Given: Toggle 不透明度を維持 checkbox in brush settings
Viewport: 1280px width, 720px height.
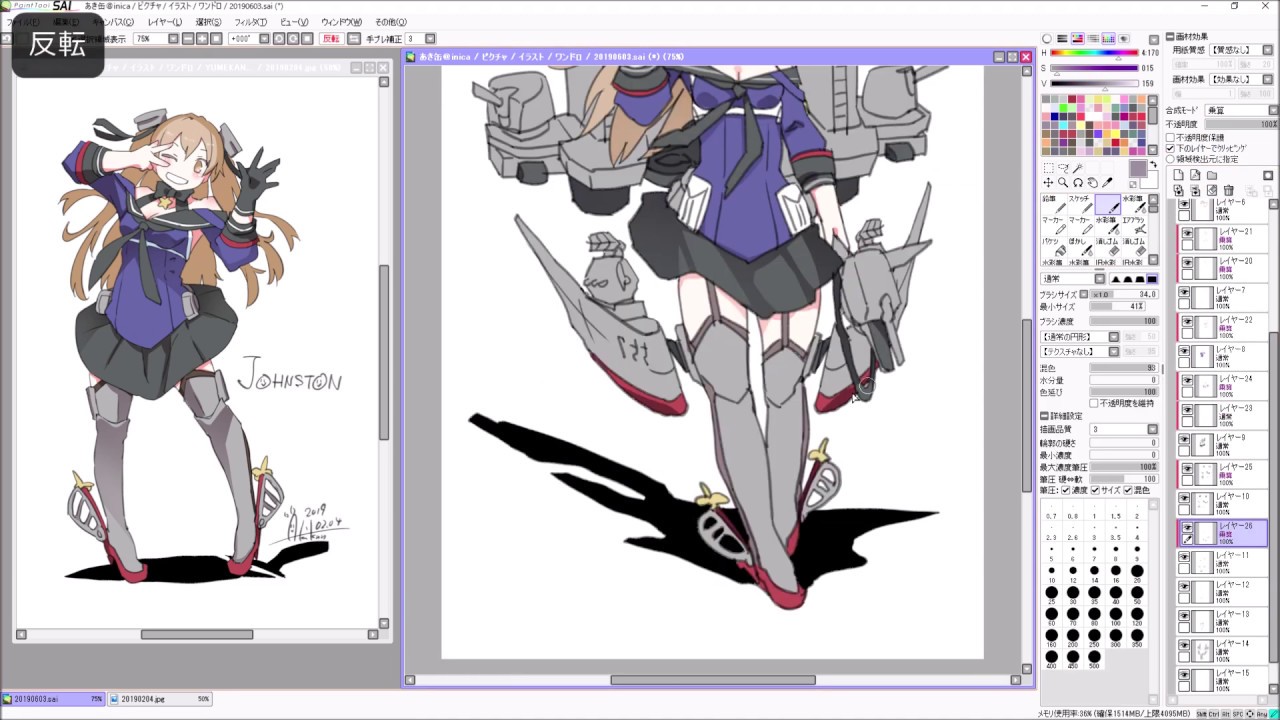Looking at the screenshot, I should point(1094,403).
